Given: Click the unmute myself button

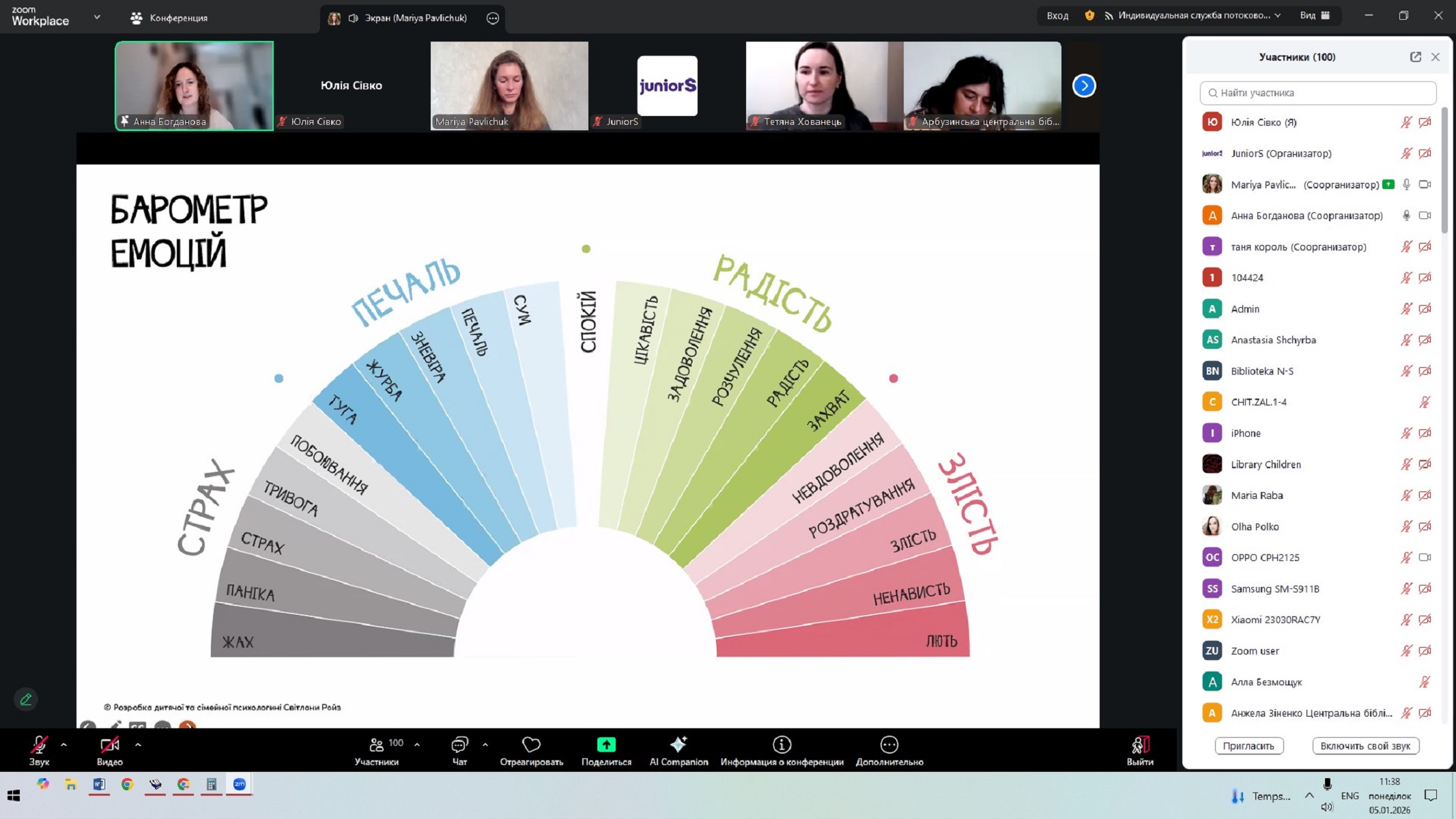Looking at the screenshot, I should pos(1365,746).
